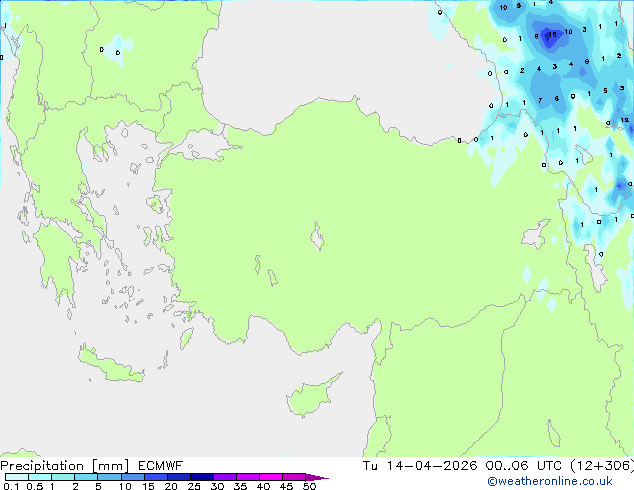Click the 'Precipitation [mm]' title text
This screenshot has width=634, height=490.
(x=64, y=466)
